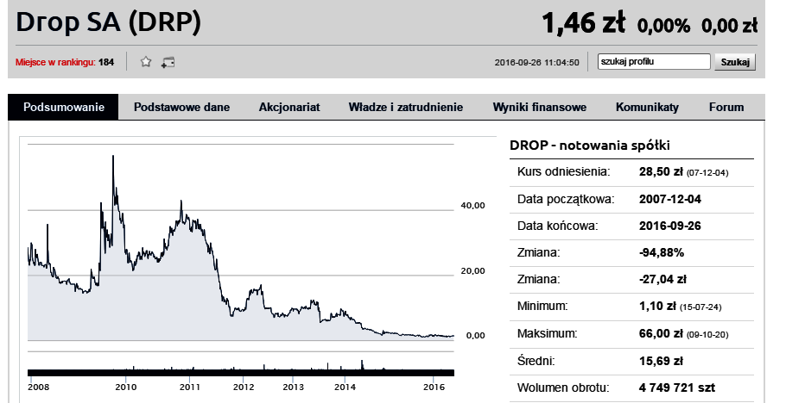This screenshot has width=786, height=403.
Task: Open the Podsumowanie tab
Action: coord(64,107)
